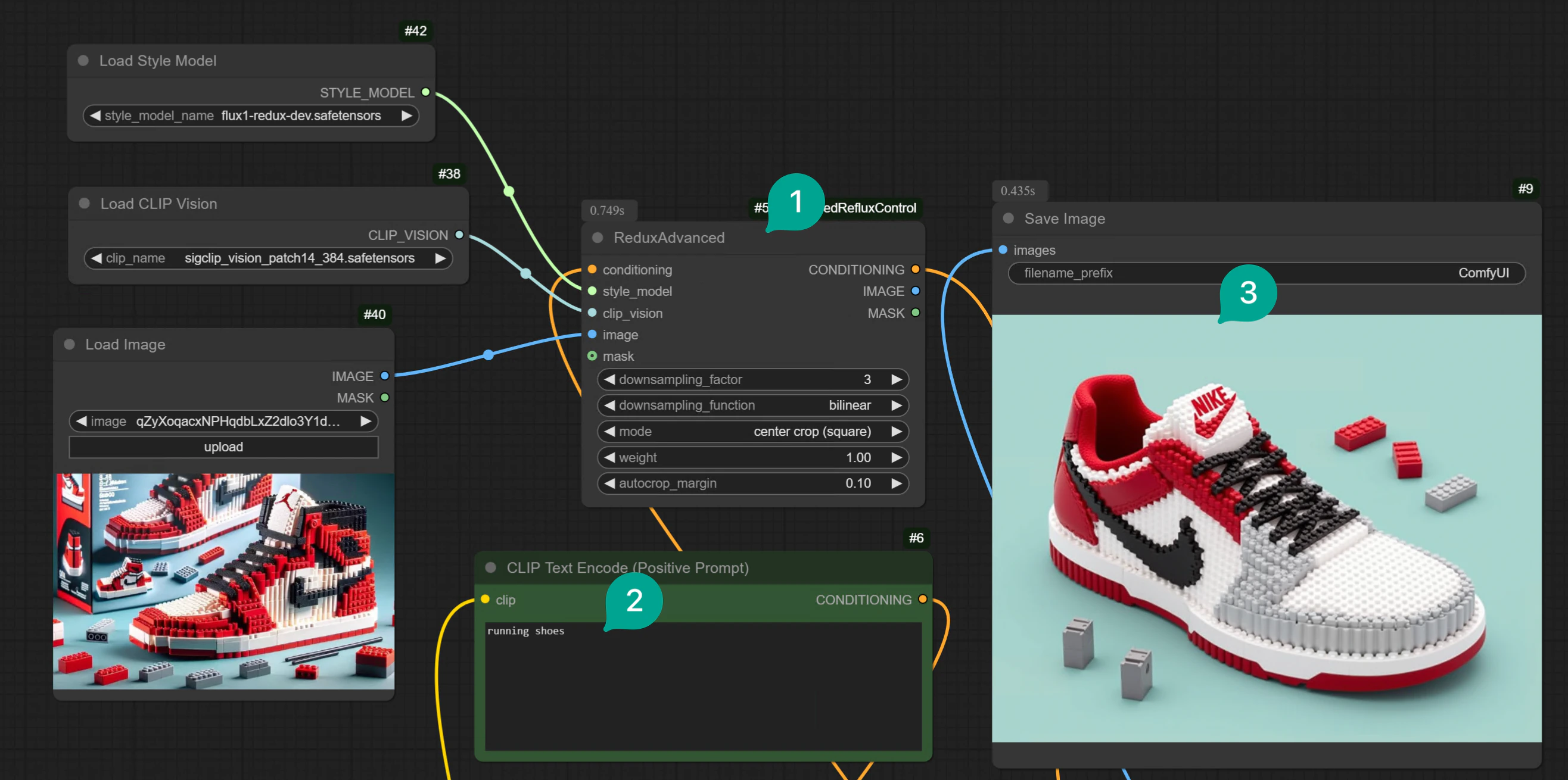The height and width of the screenshot is (780, 1568).
Task: Click the right arrow to change clip_name
Action: 441,258
